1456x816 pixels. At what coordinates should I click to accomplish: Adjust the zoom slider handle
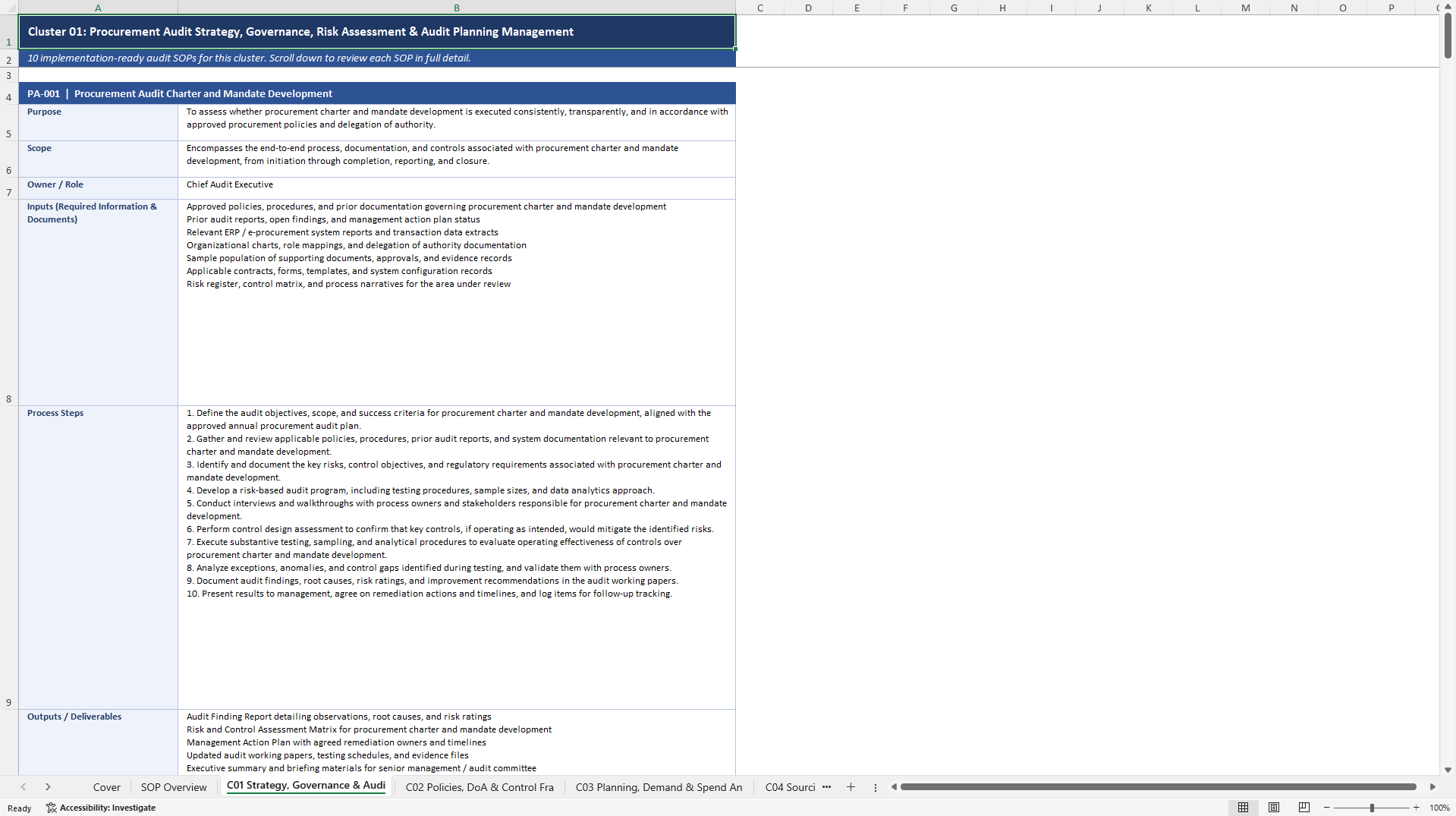click(x=1372, y=808)
